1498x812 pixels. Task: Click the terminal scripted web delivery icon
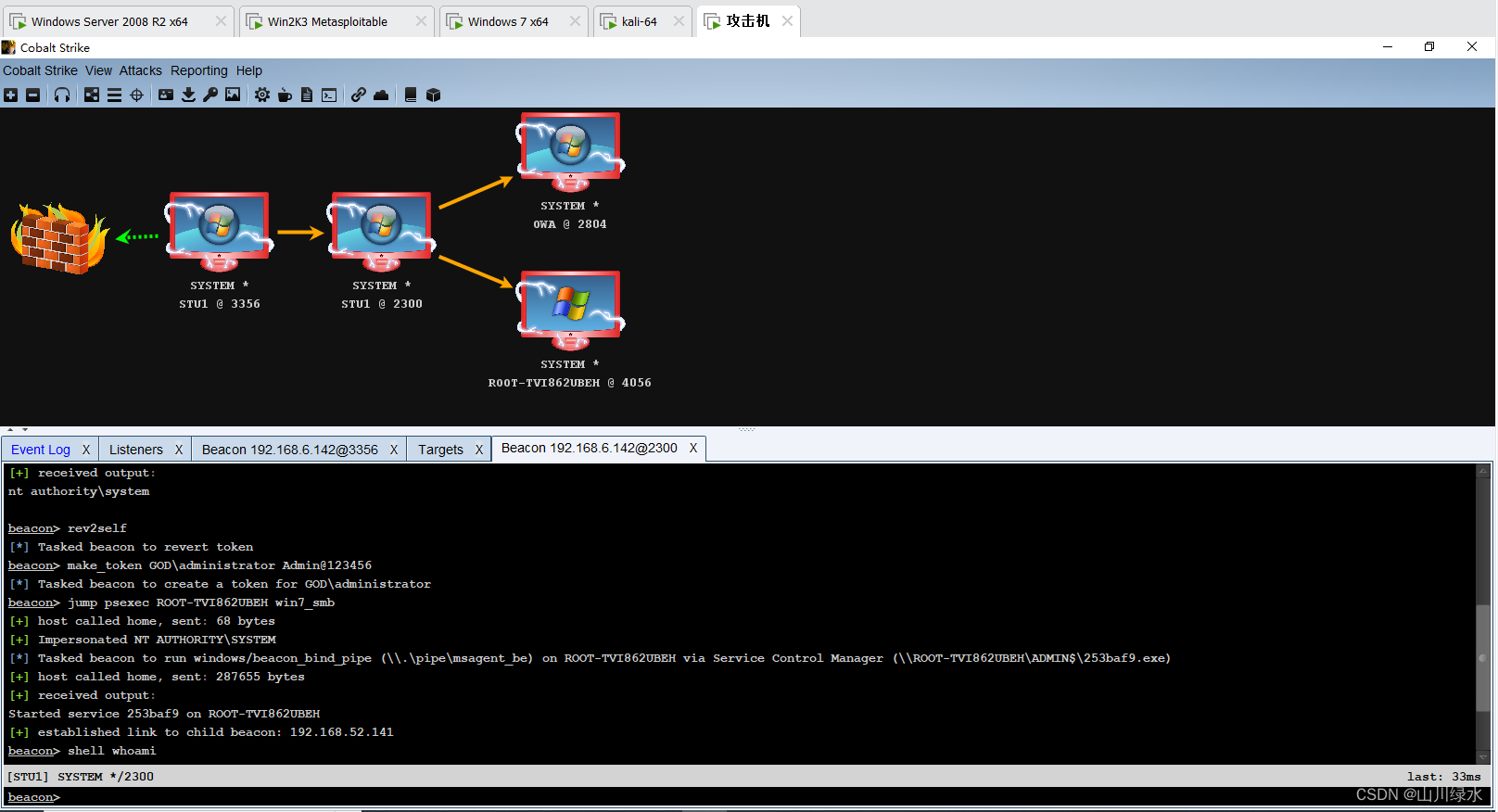click(329, 95)
